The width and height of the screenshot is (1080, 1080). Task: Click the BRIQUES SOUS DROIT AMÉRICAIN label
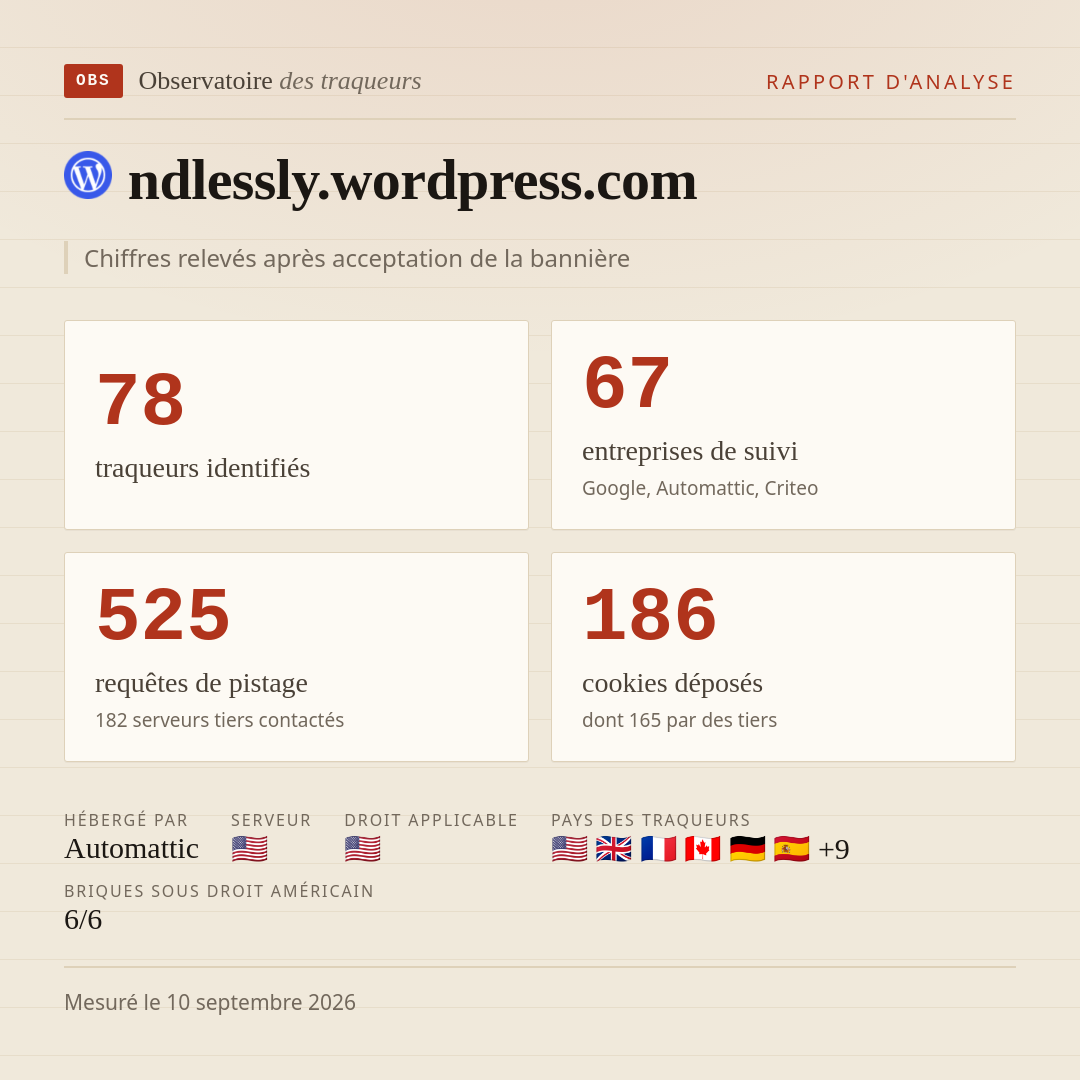click(x=219, y=891)
